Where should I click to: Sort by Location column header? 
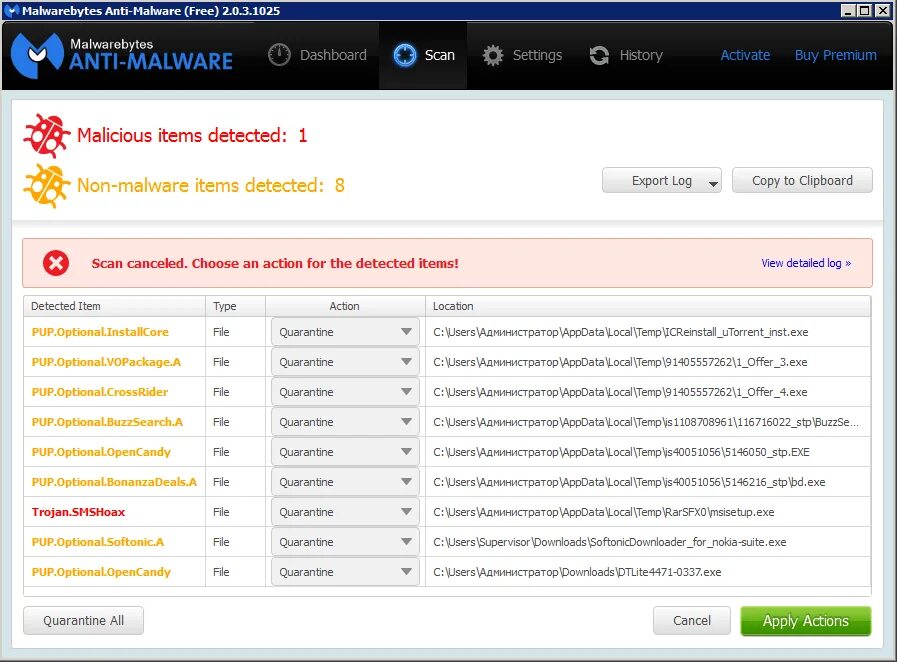648,306
